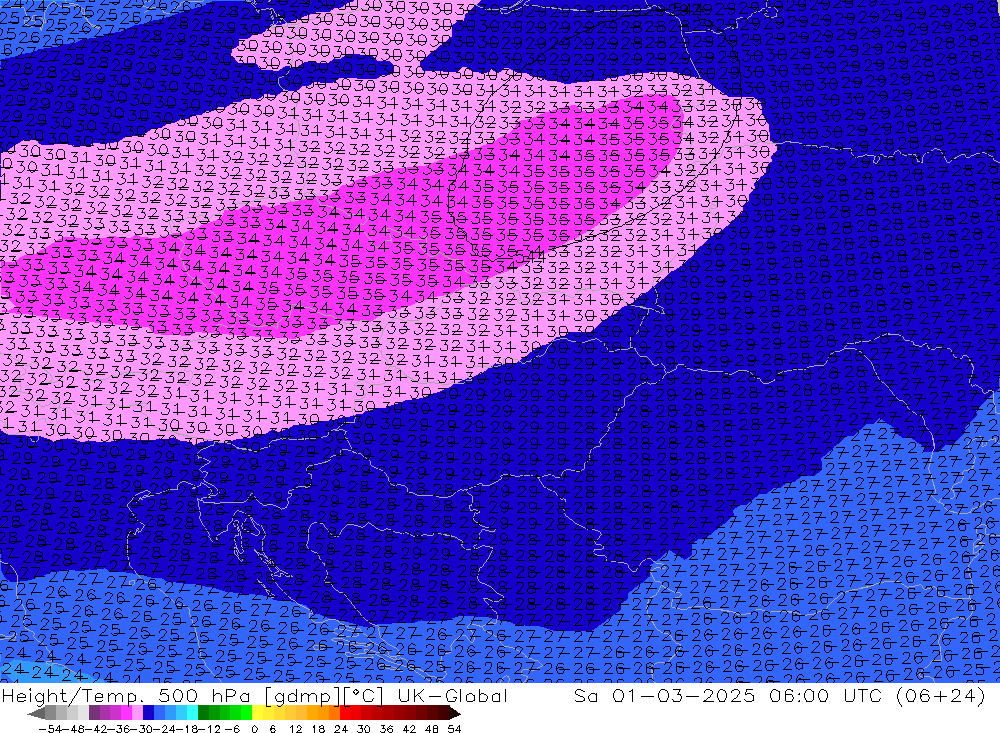The width and height of the screenshot is (1000, 733).
Task: Click the "[°C]" unit label
Action: click(x=363, y=695)
